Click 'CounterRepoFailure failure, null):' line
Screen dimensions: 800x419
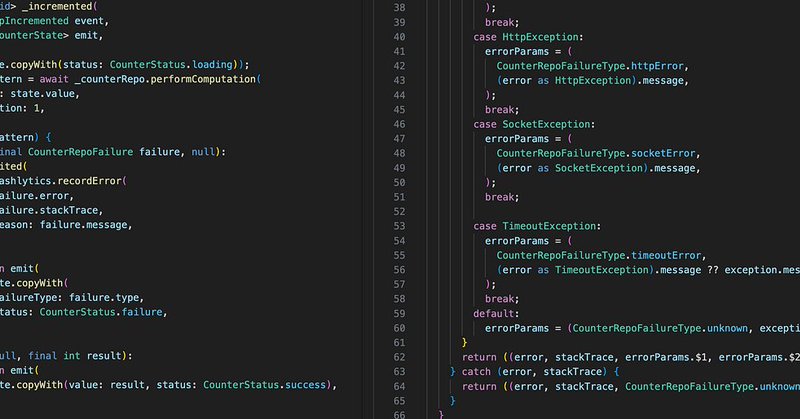coord(127,152)
